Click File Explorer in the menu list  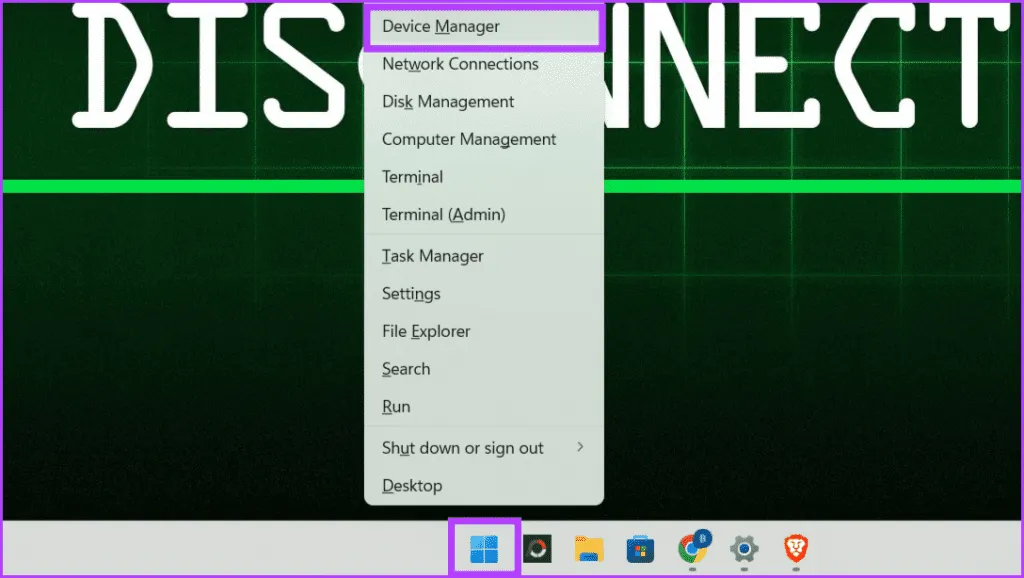click(x=426, y=331)
